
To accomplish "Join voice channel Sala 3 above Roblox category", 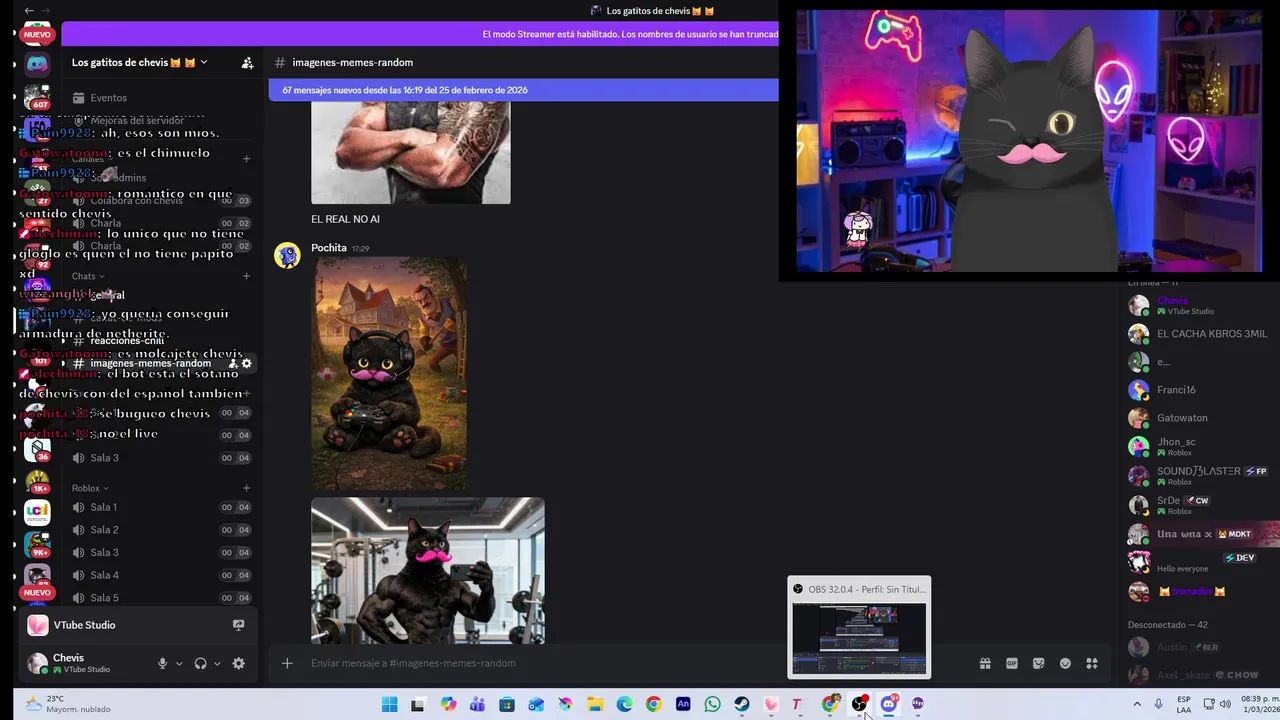I will pos(160,458).
